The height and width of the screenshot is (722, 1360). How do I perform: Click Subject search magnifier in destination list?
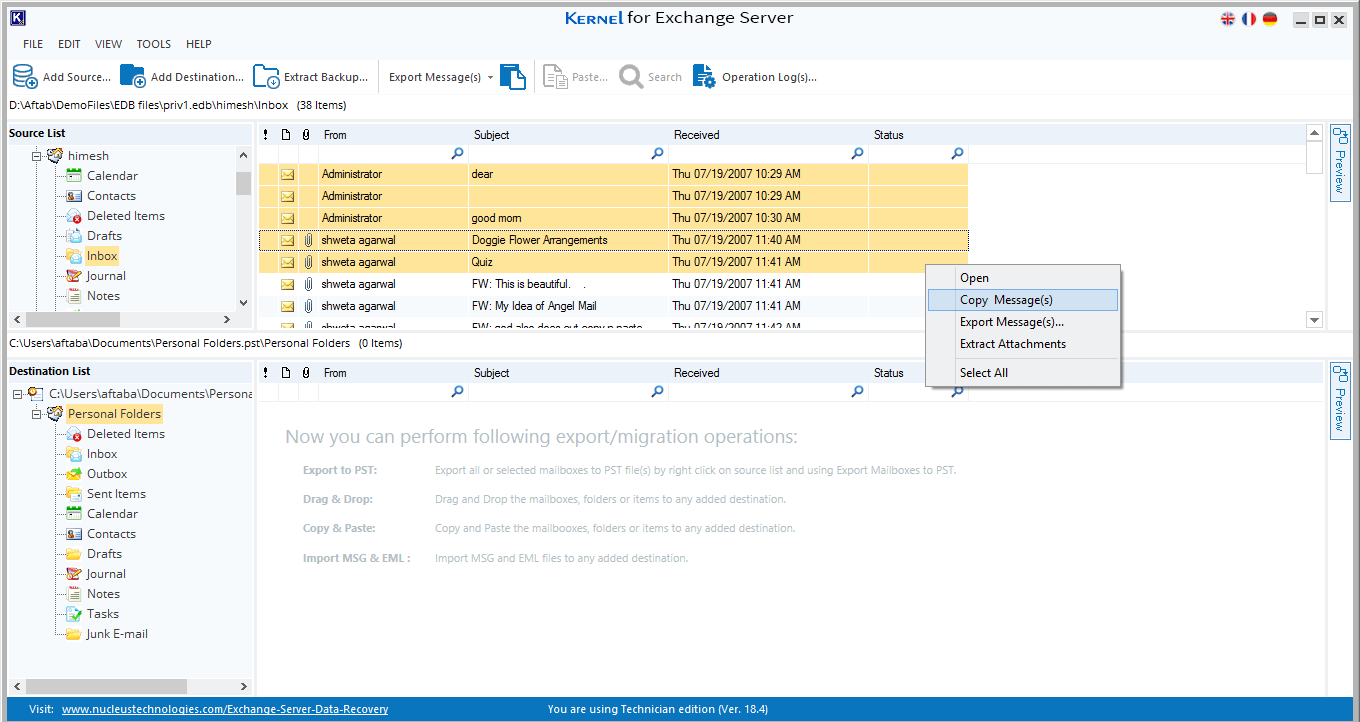(x=657, y=392)
